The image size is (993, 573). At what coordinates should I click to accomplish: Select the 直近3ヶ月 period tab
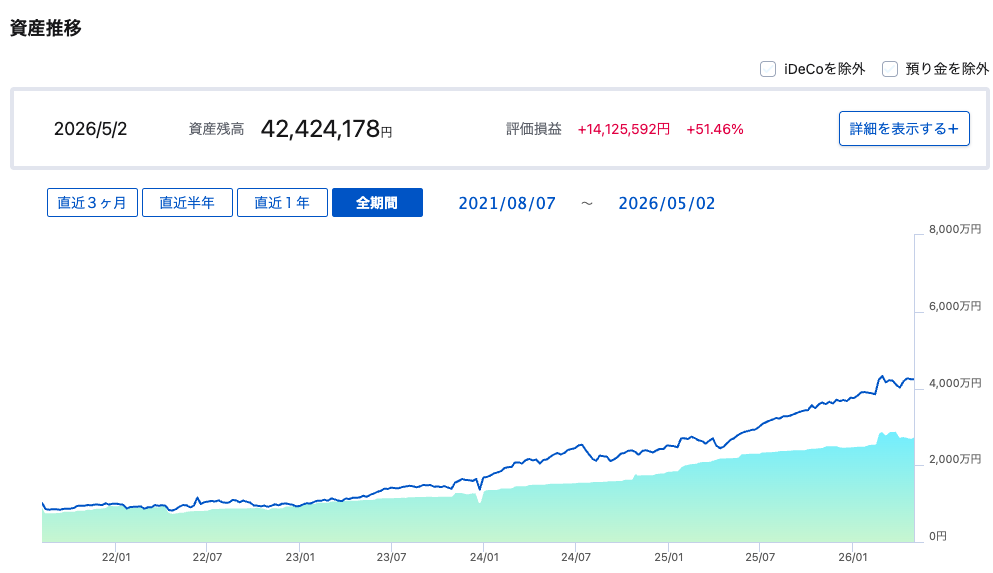click(92, 203)
